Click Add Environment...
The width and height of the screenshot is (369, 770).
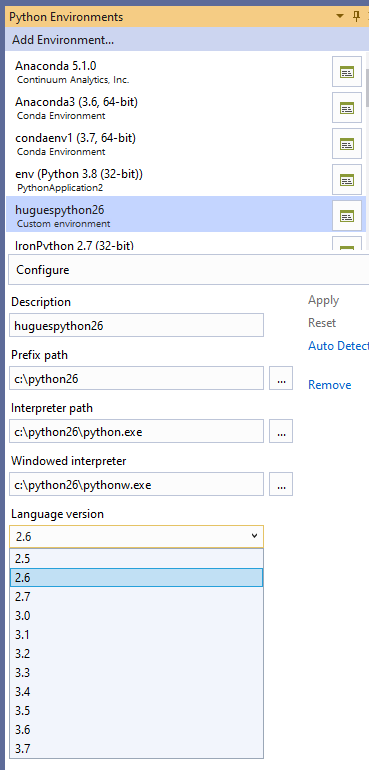tap(63, 40)
